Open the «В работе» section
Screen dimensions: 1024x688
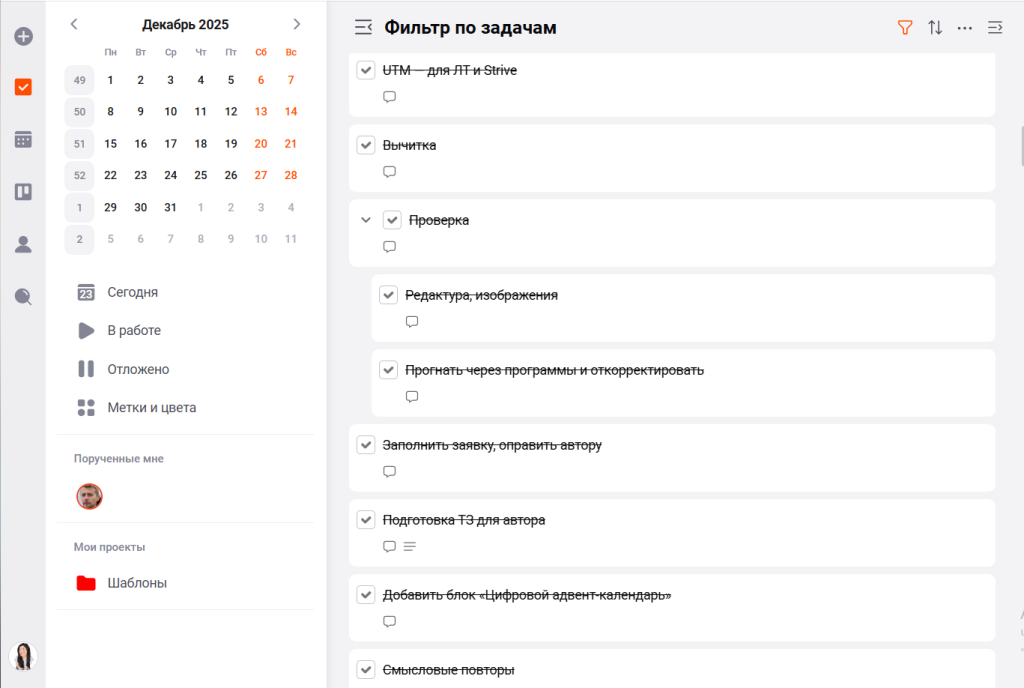(x=133, y=330)
